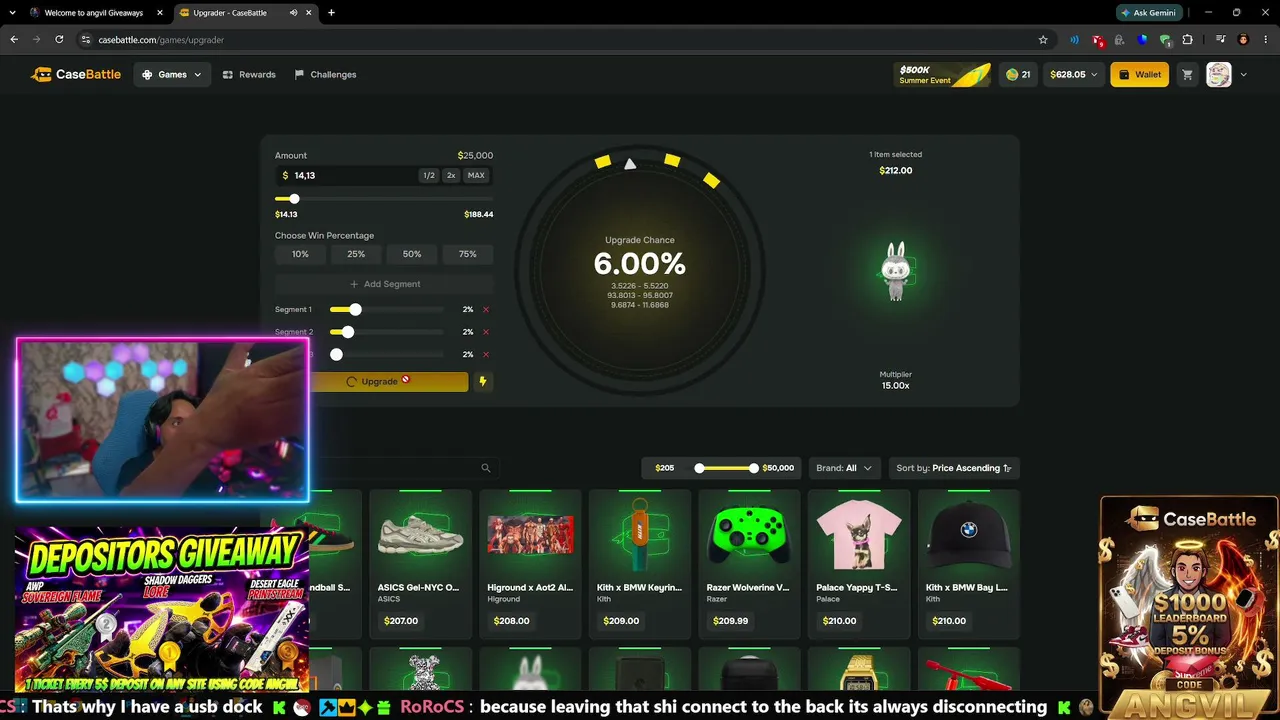The height and width of the screenshot is (720, 1280).
Task: Click the maximum price slider handle
Action: click(754, 468)
